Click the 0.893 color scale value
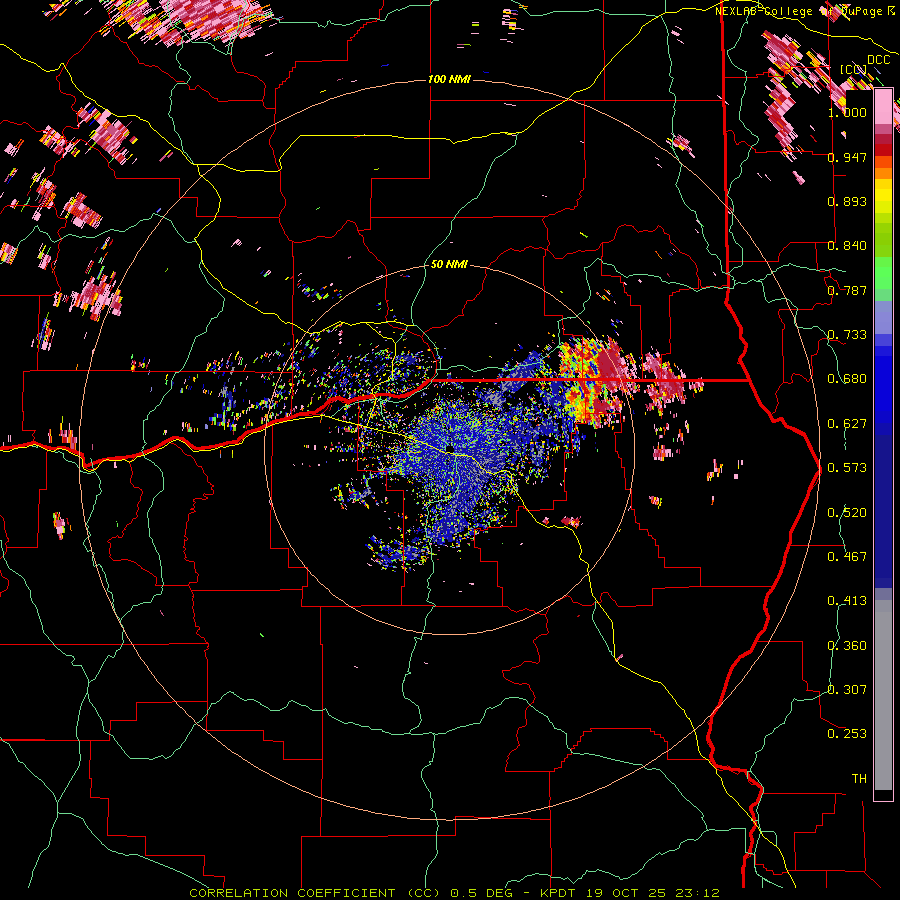The image size is (900, 900). coord(847,201)
